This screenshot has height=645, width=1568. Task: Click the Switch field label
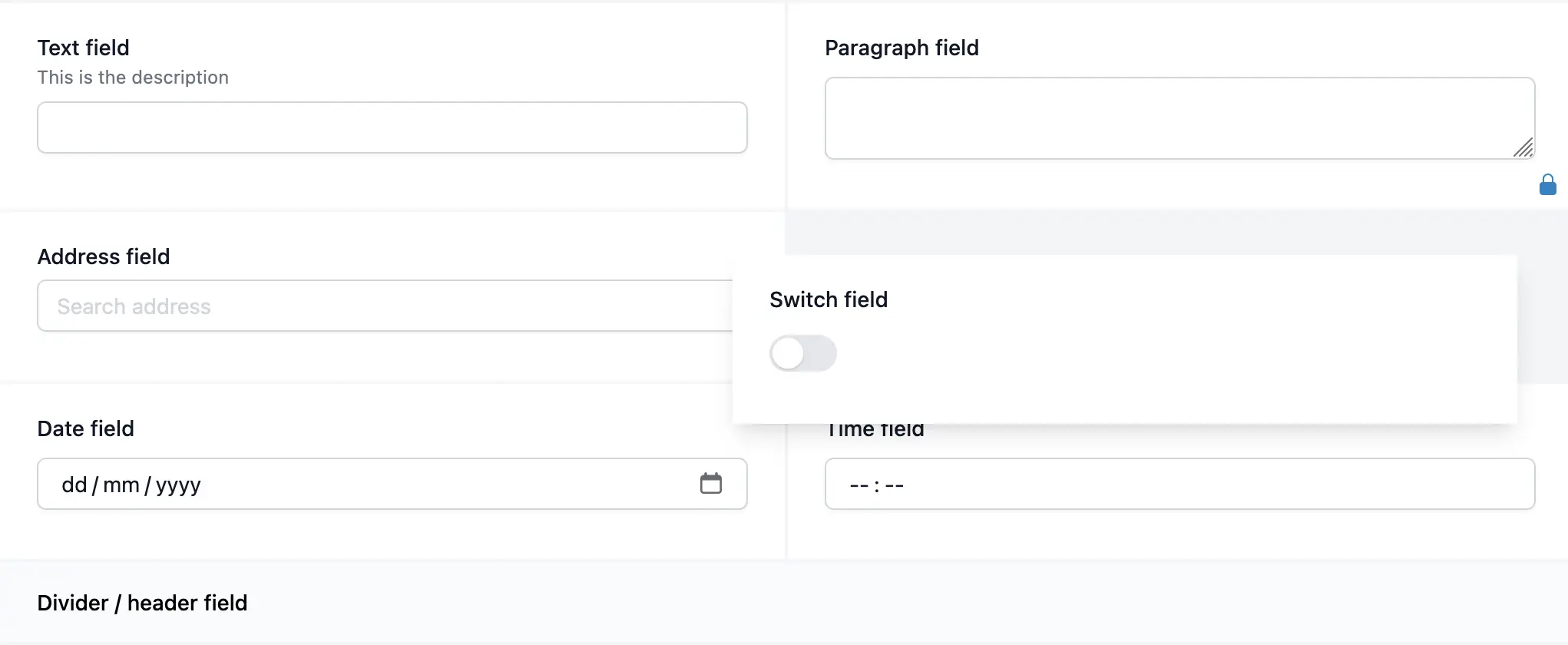[x=829, y=299]
